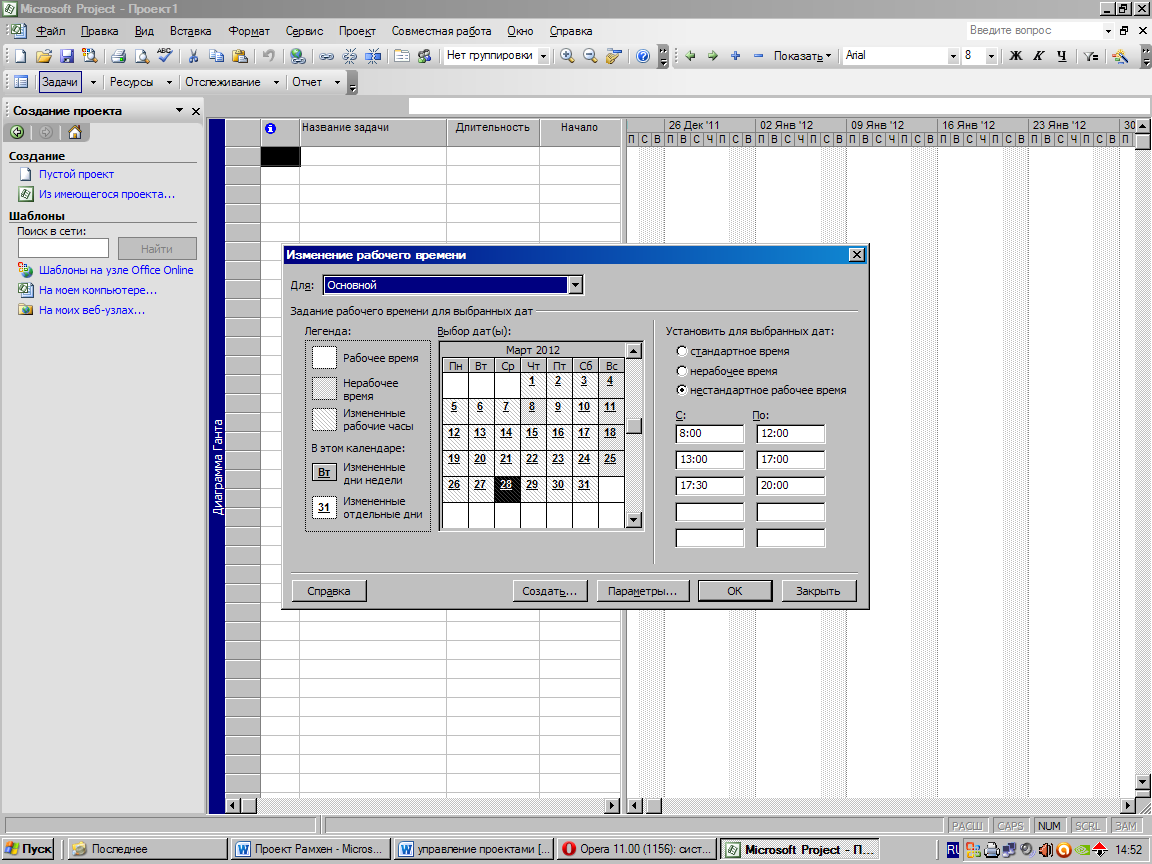The image size is (1152, 864).
Task: Open the Правка menu
Action: [99, 31]
